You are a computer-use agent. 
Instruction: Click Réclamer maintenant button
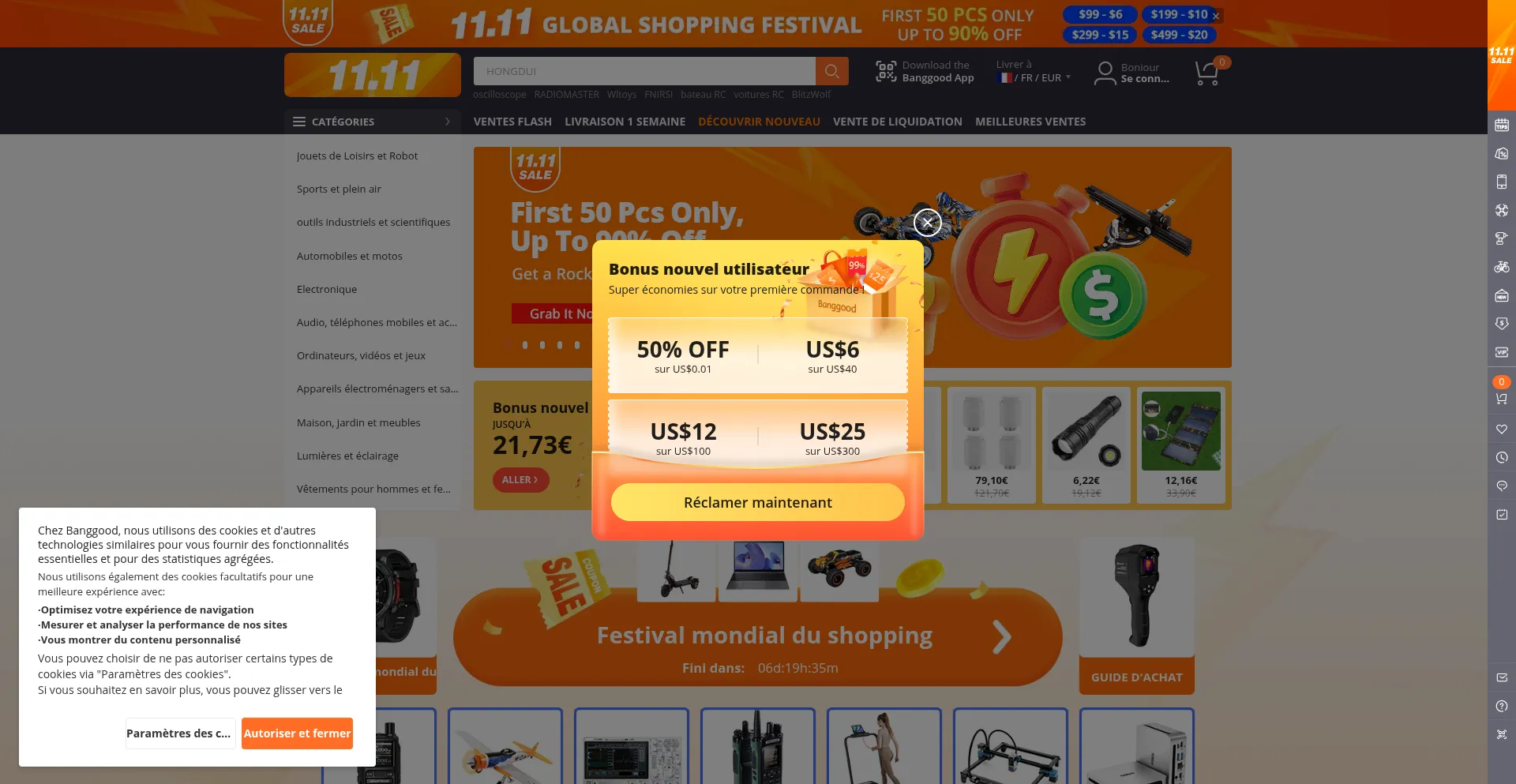(758, 502)
